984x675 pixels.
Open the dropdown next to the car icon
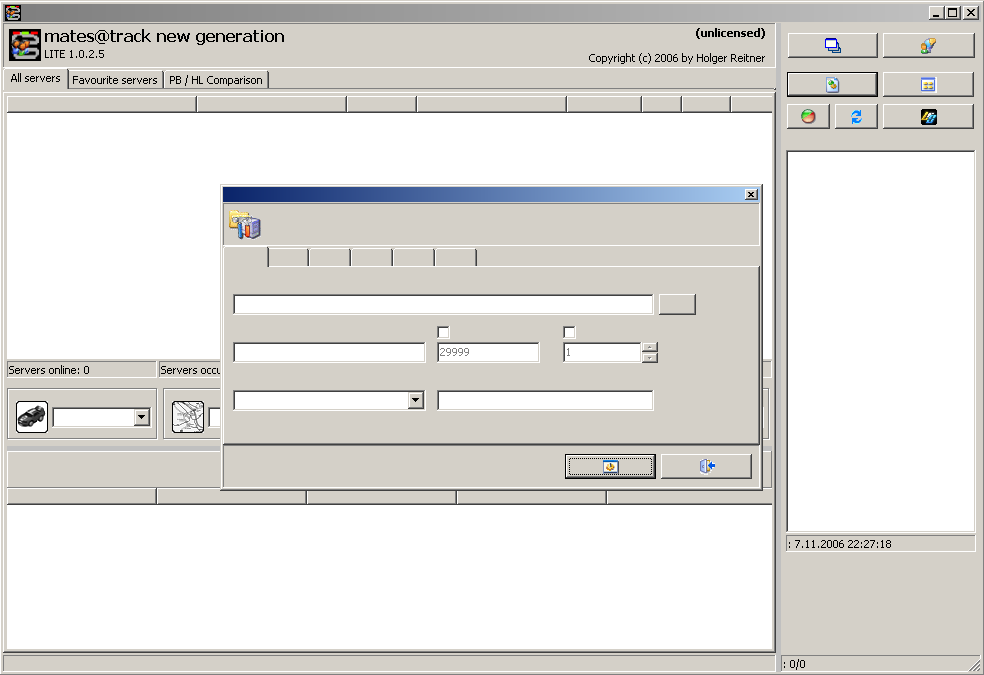[x=142, y=417]
